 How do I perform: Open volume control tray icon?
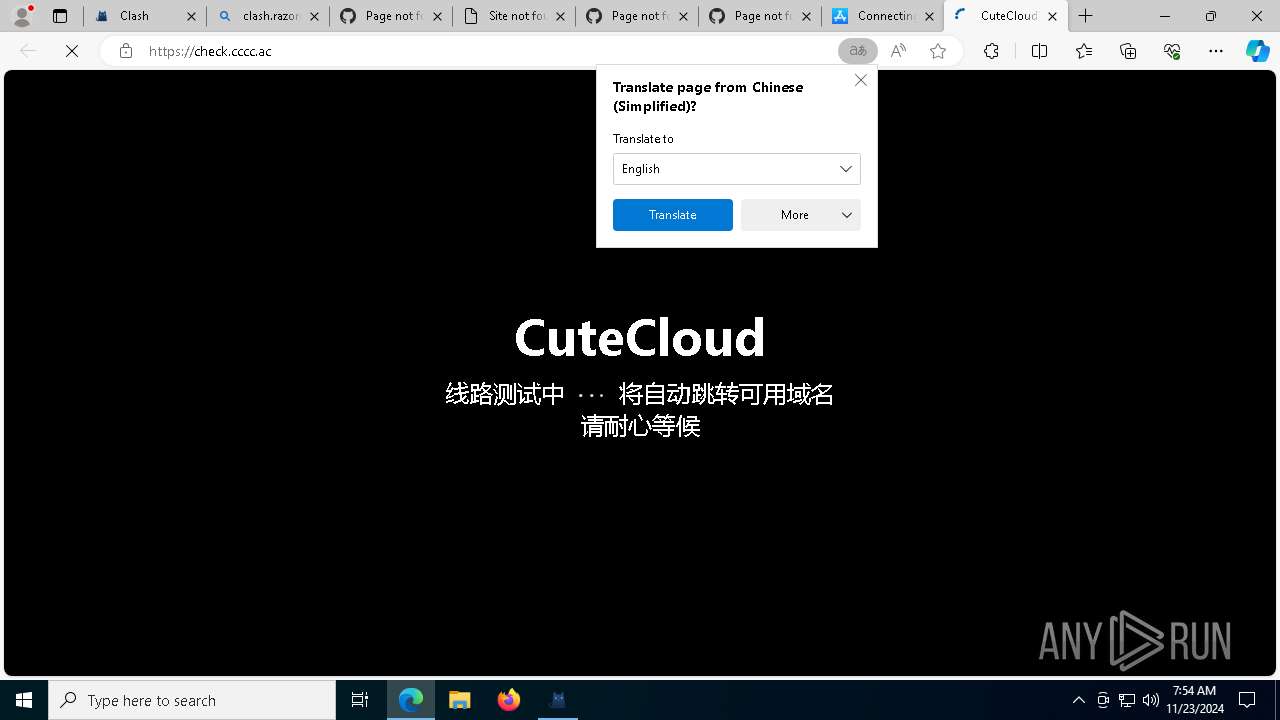1151,700
